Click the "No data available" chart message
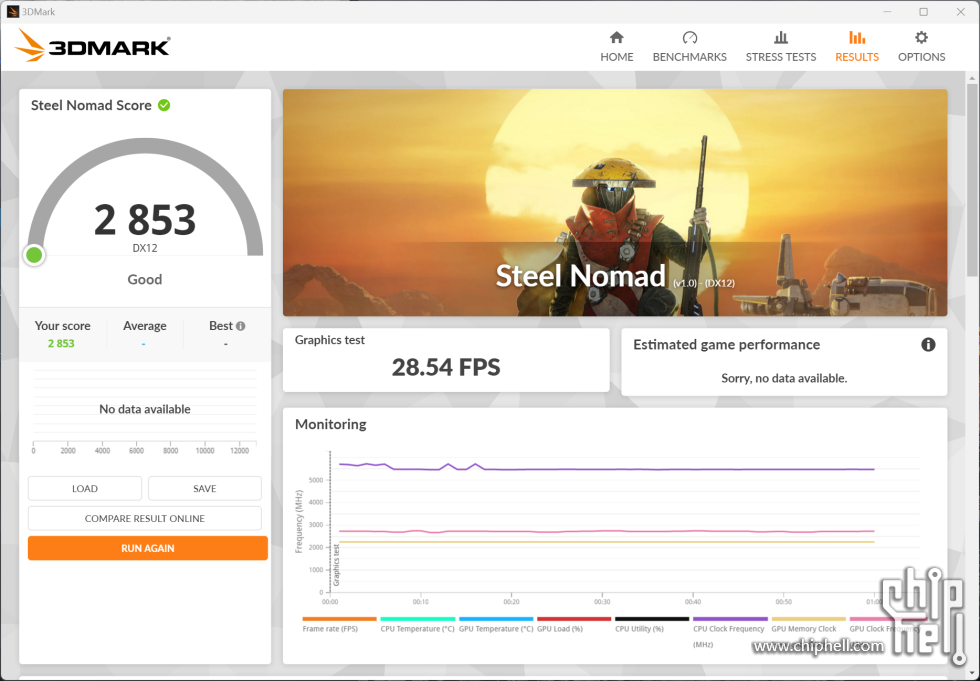The image size is (980, 681). coord(145,409)
